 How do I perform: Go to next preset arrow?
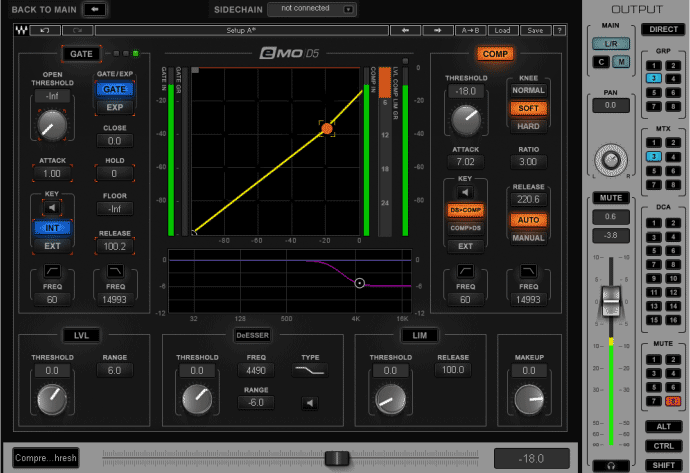(437, 30)
